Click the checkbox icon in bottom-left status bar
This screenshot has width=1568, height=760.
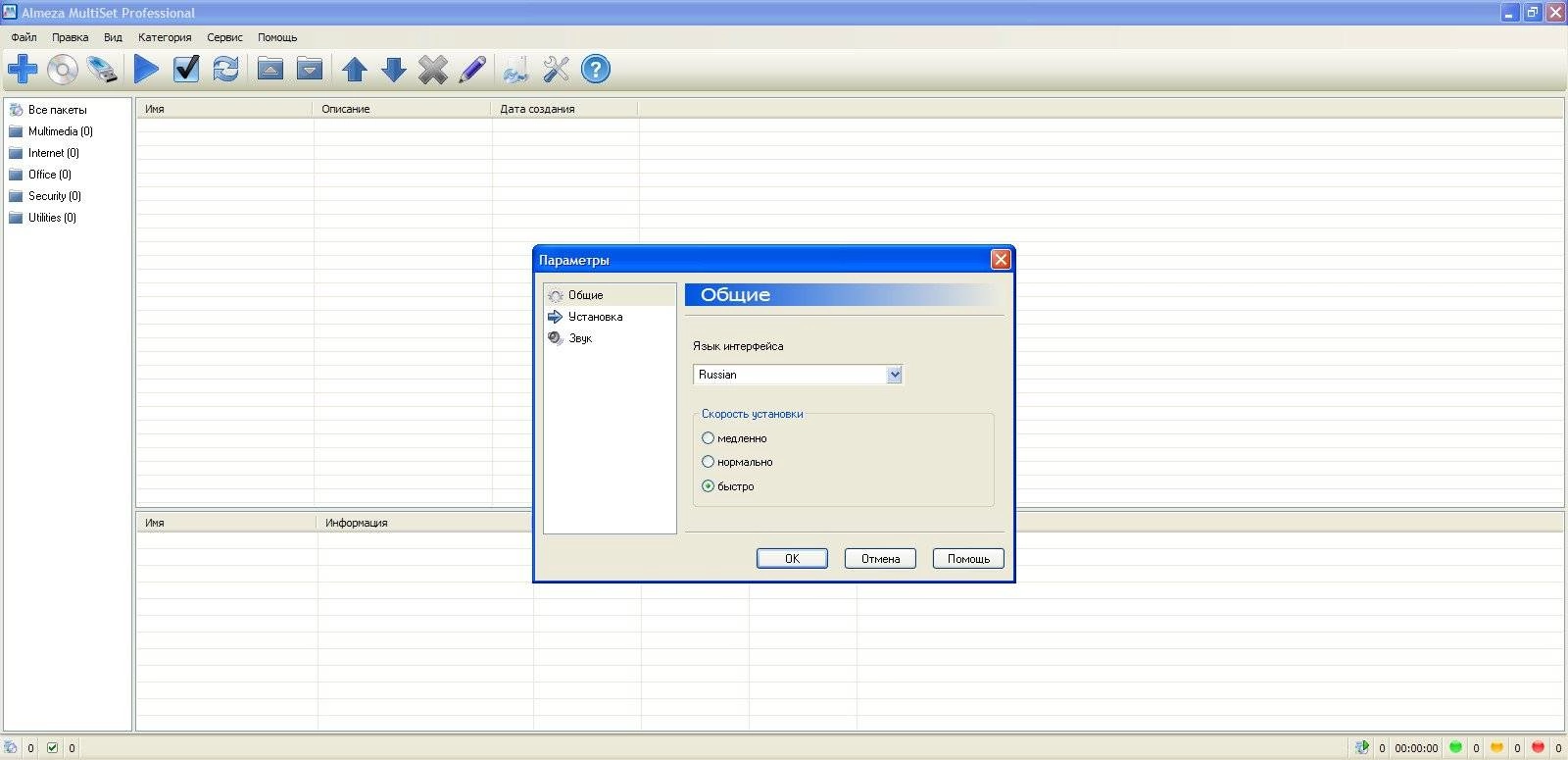point(53,747)
